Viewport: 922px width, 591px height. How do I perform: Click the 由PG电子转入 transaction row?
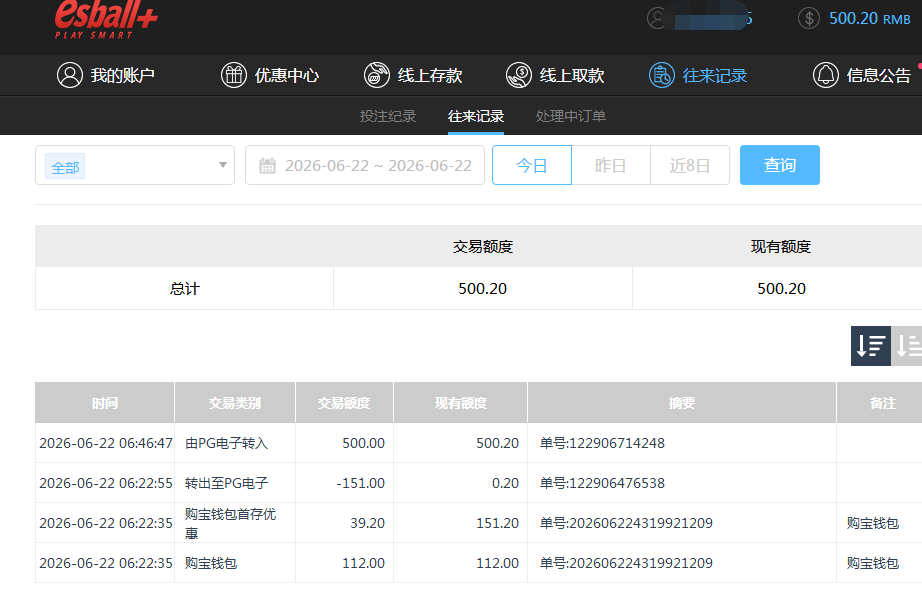coord(479,443)
